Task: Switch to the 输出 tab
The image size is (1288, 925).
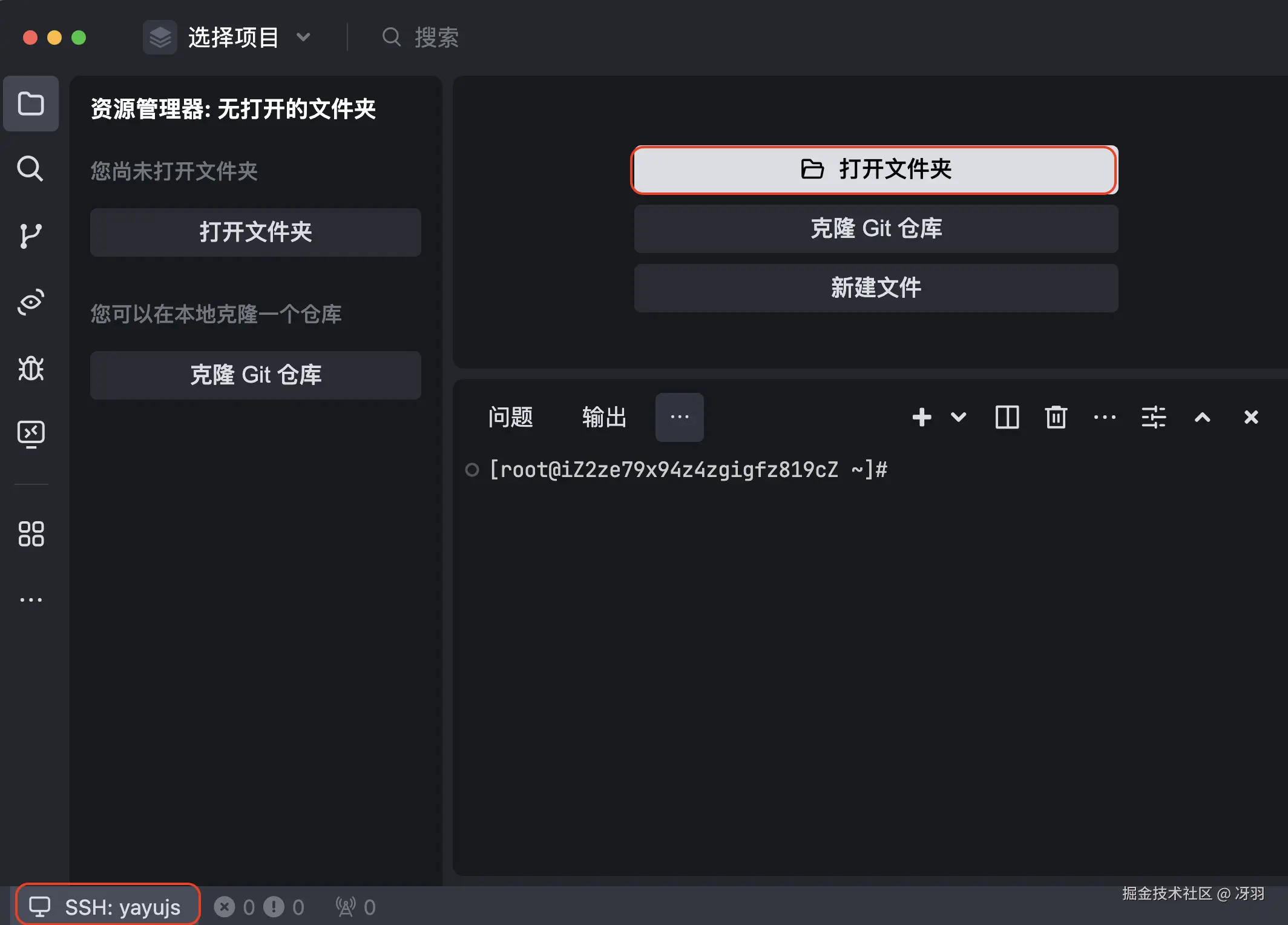Action: [x=604, y=417]
